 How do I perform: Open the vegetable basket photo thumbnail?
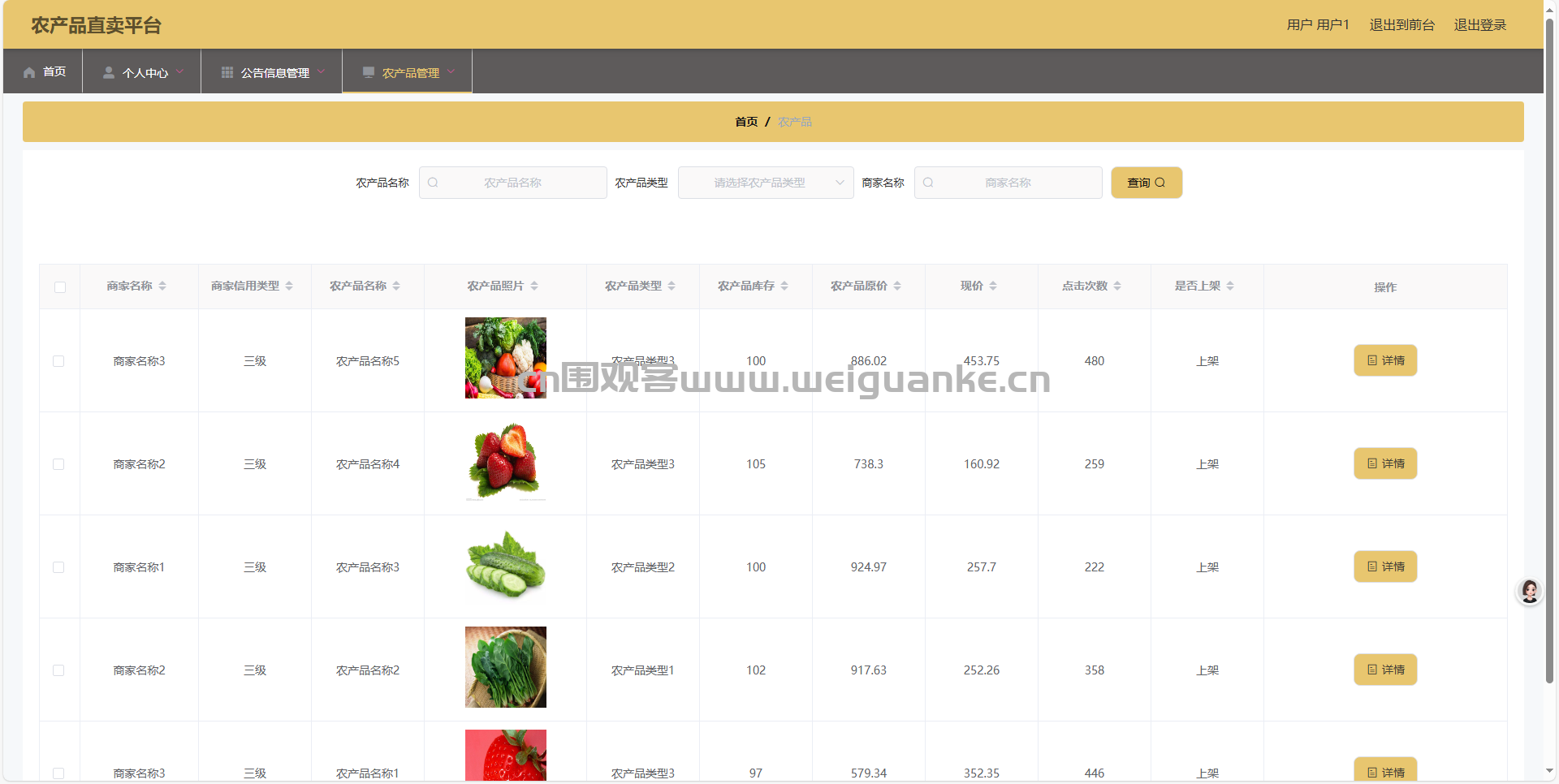(x=506, y=358)
